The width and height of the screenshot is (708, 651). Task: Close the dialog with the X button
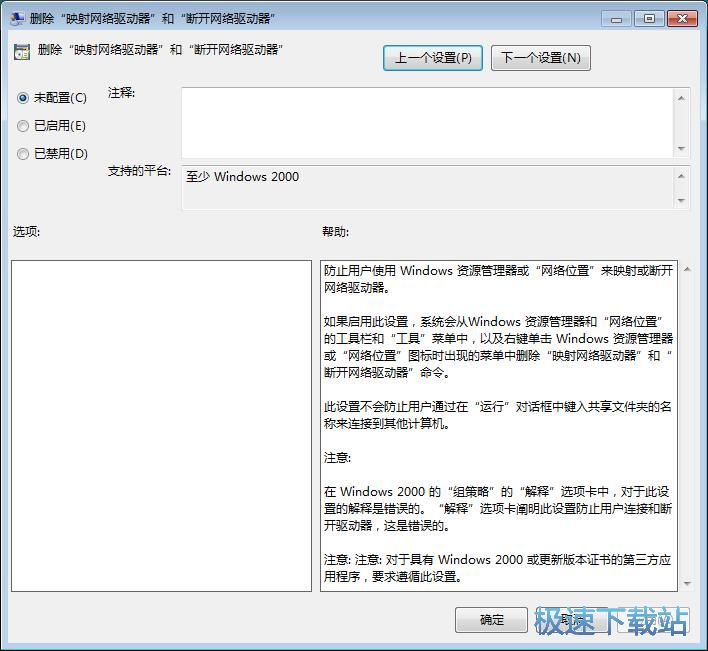pyautogui.click(x=682, y=19)
